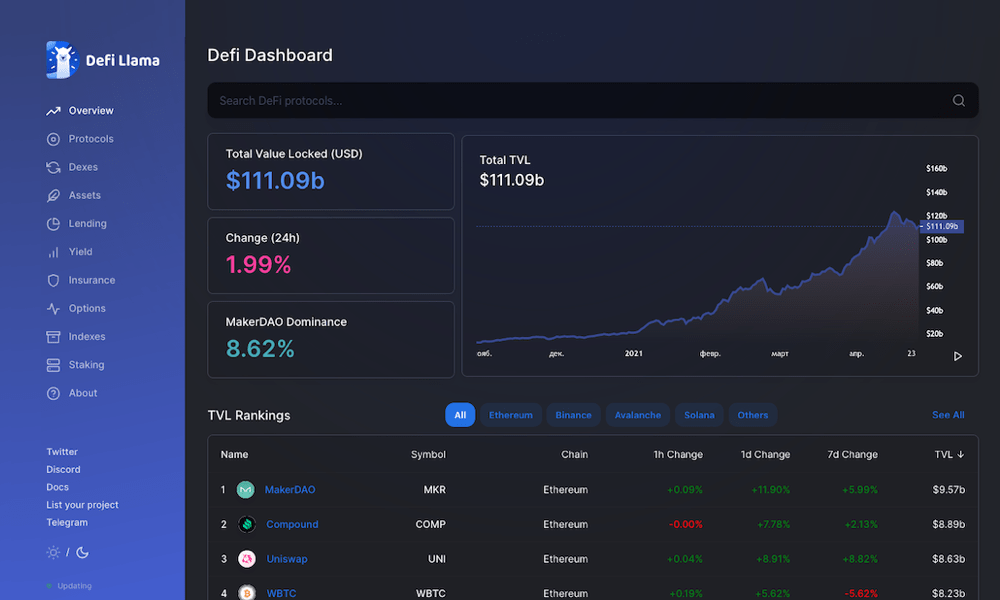Click the MakerDAO Dominance 8.62% value

click(260, 349)
